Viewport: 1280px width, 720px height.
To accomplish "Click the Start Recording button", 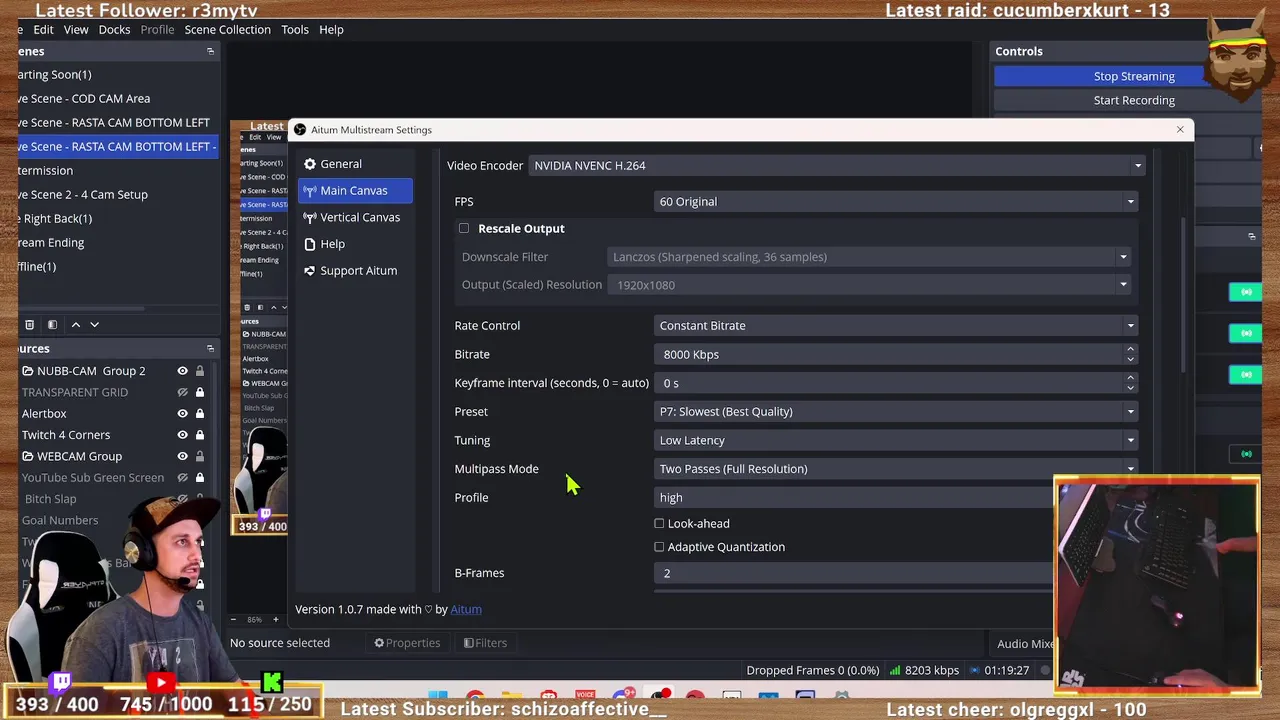I will [1134, 100].
